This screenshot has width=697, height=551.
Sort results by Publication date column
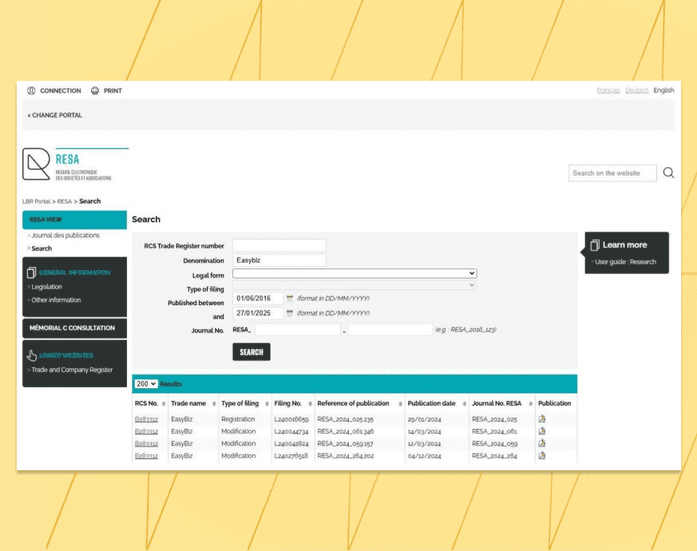[464, 403]
